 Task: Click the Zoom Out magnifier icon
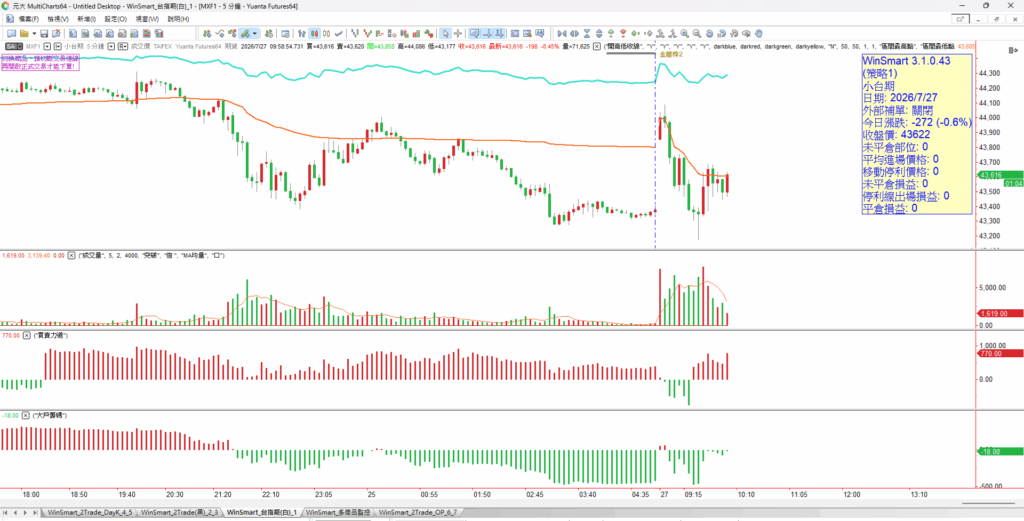click(x=696, y=33)
